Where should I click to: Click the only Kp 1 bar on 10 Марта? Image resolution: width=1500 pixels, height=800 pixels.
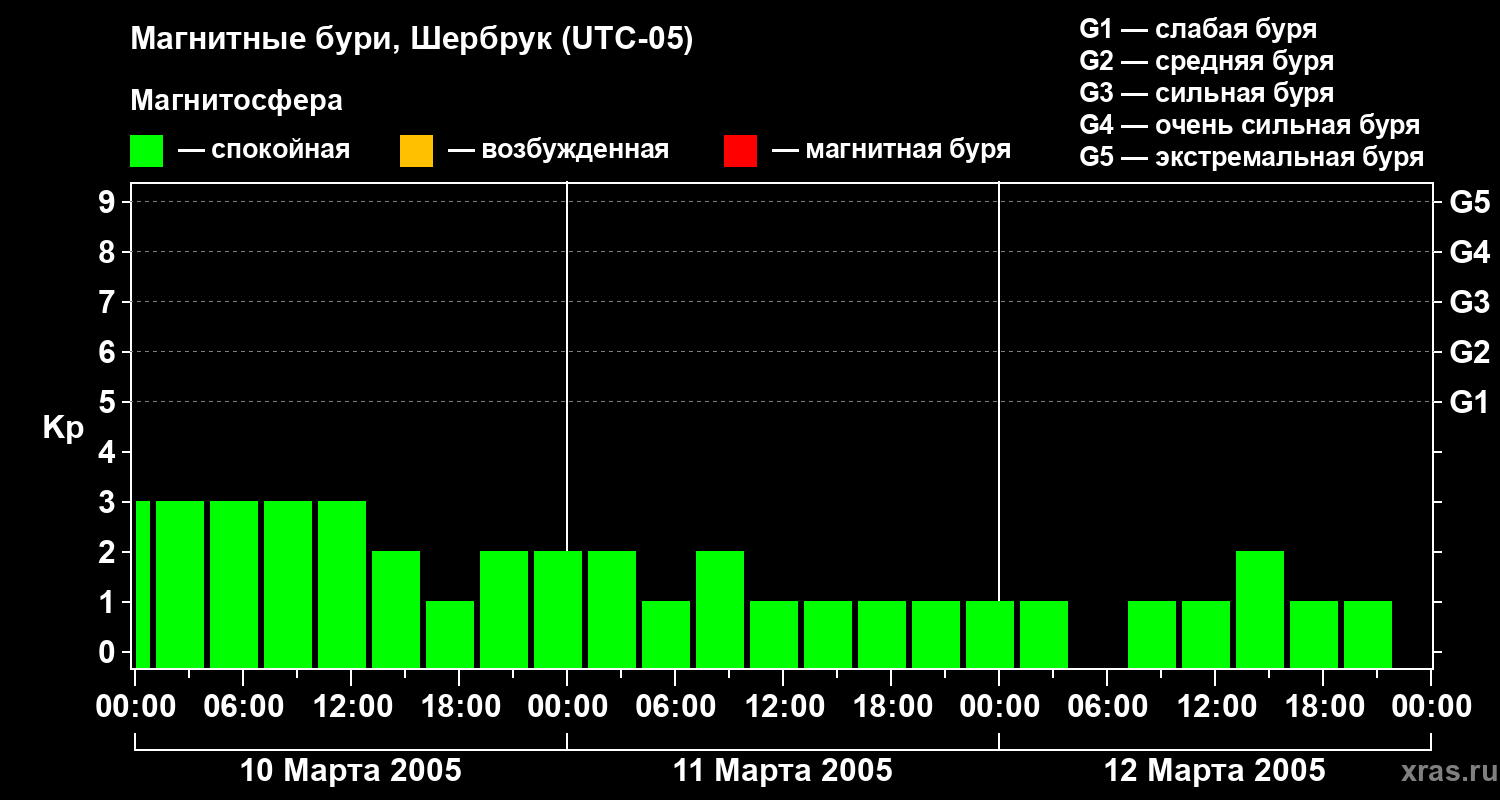(x=450, y=634)
